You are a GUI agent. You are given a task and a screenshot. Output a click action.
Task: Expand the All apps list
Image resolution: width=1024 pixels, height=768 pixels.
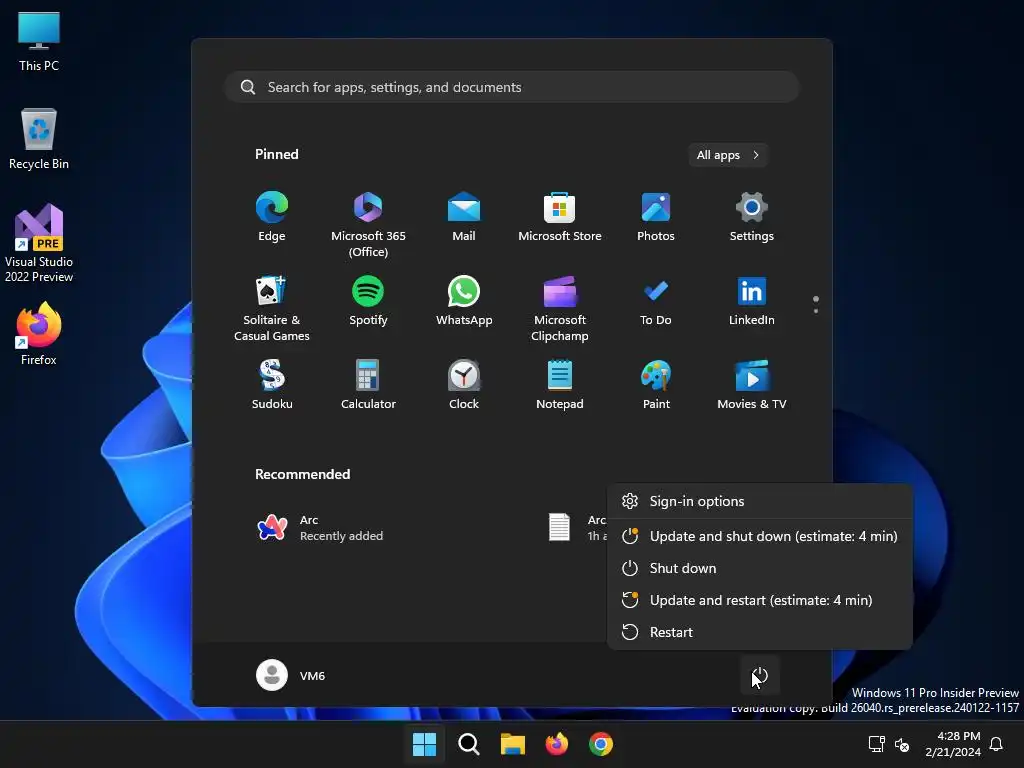point(728,155)
